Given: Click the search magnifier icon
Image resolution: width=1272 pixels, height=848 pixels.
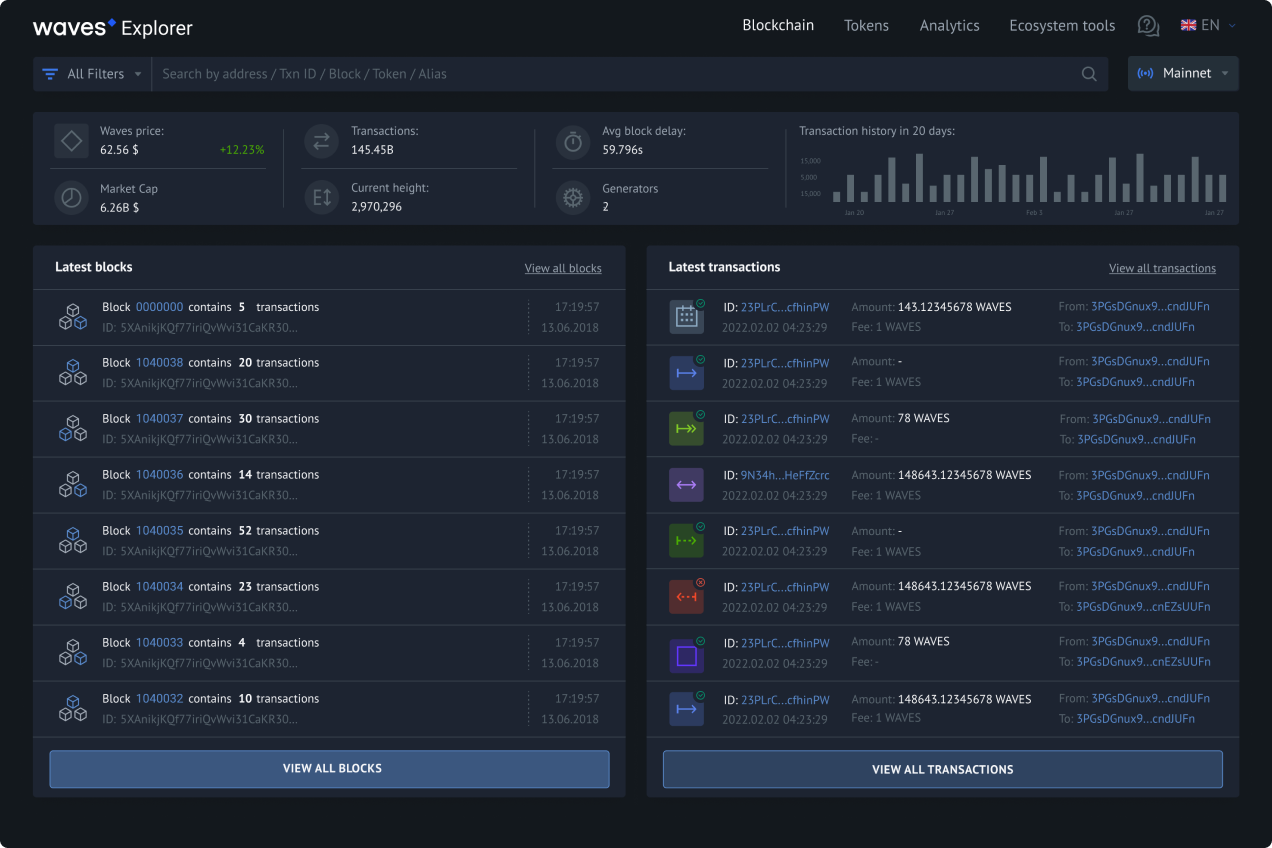Looking at the screenshot, I should (1089, 74).
